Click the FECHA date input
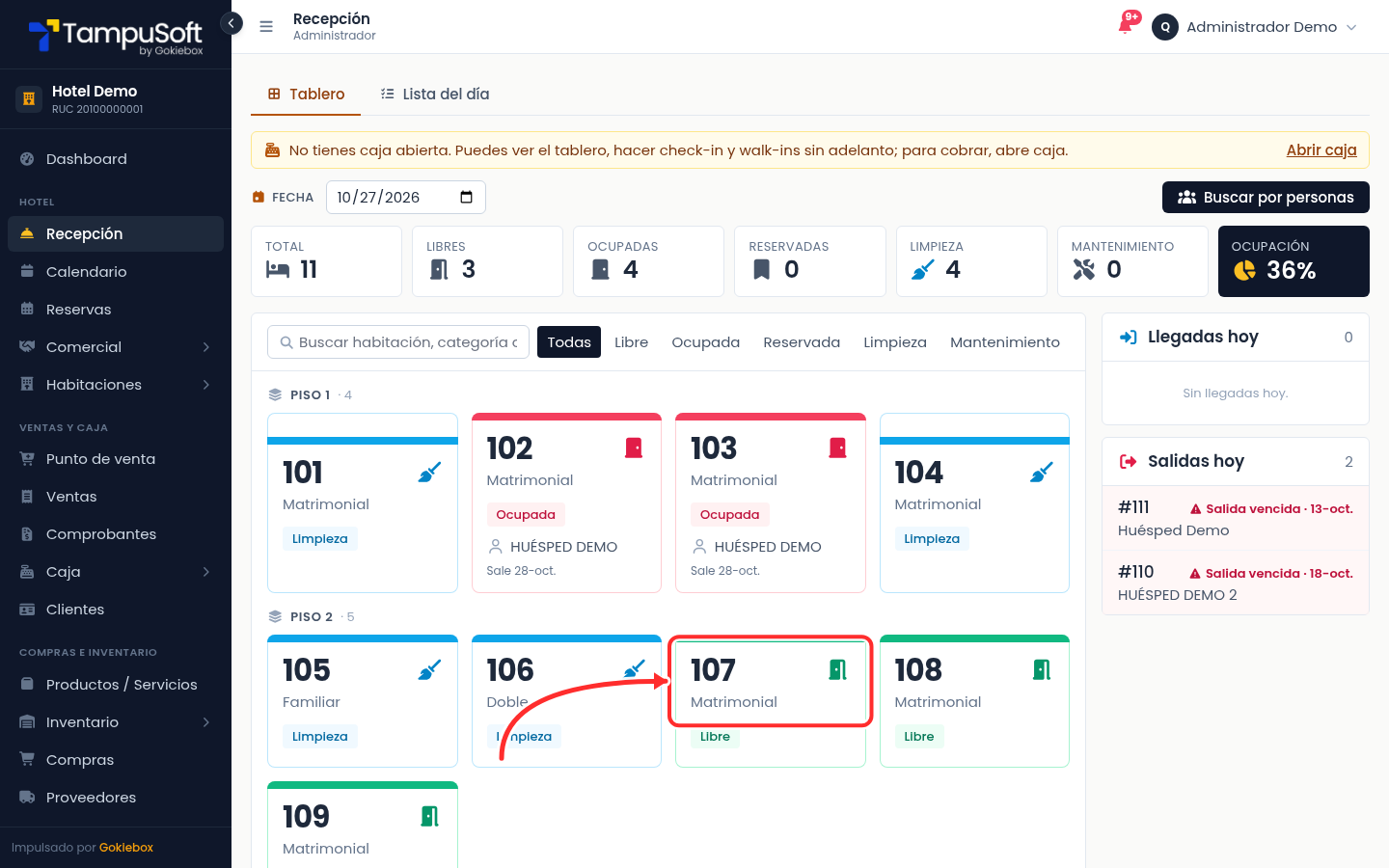1389x868 pixels. [406, 198]
